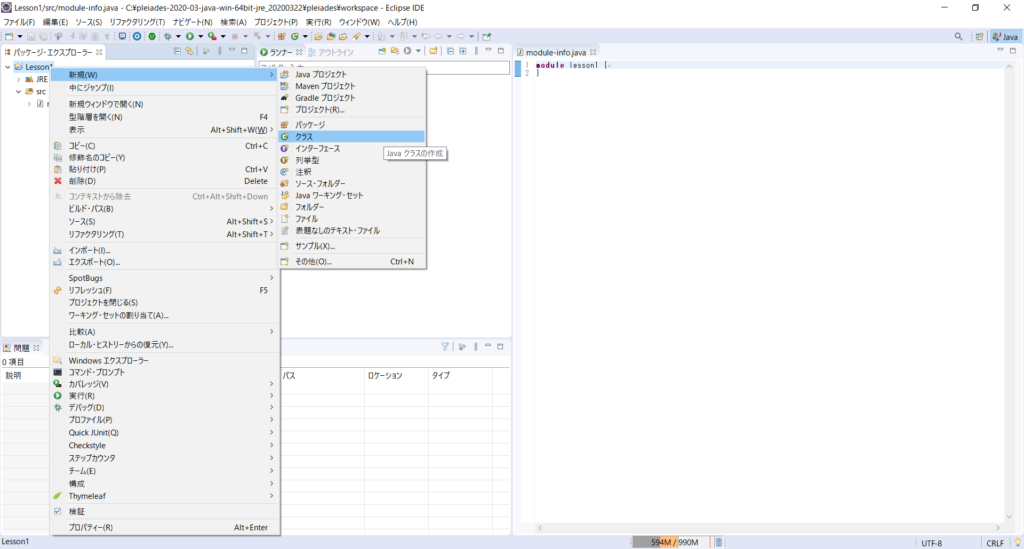Screen dimensions: 1024x549
Task: Expand Thymeleaf submenu
Action: tap(165, 497)
